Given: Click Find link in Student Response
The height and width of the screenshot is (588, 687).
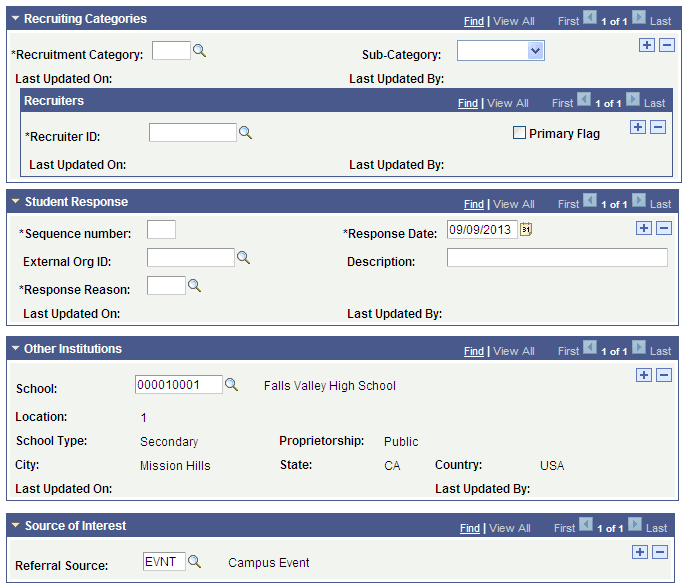Looking at the screenshot, I should (x=474, y=204).
